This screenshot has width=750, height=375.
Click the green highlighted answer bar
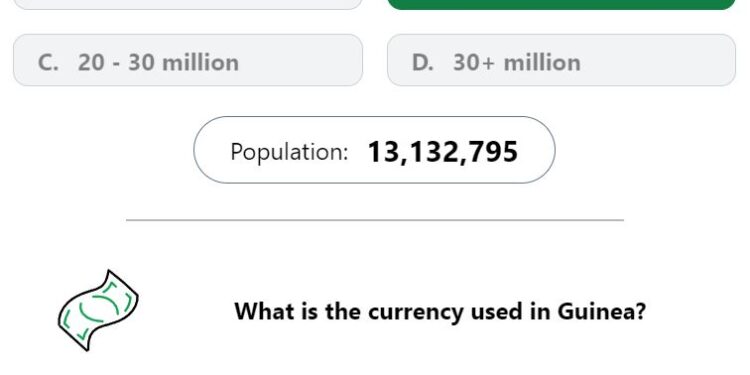click(x=561, y=4)
